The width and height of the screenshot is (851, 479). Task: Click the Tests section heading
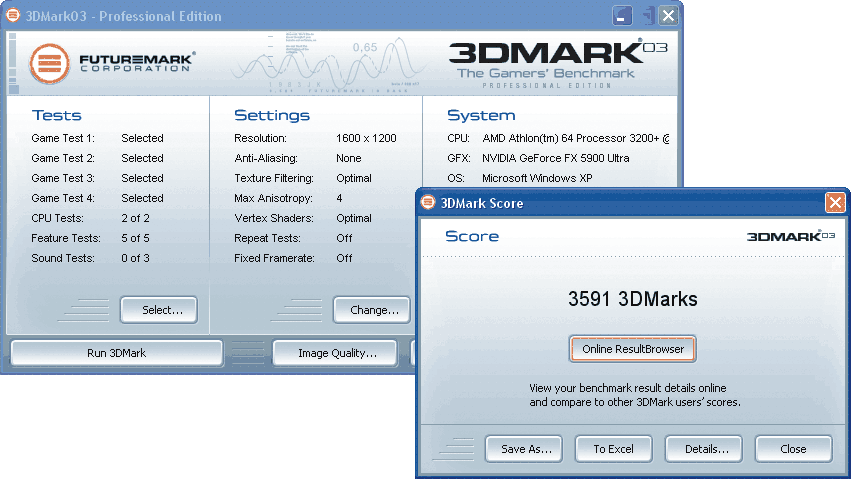point(56,115)
